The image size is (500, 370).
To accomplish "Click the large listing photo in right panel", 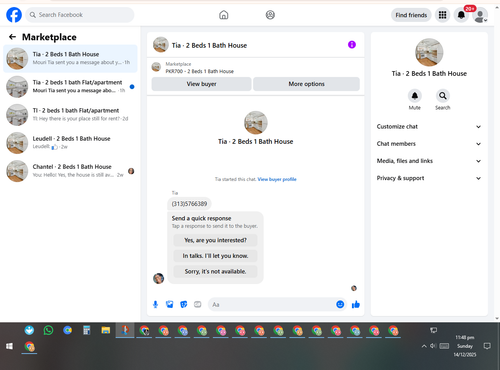I will (429, 52).
